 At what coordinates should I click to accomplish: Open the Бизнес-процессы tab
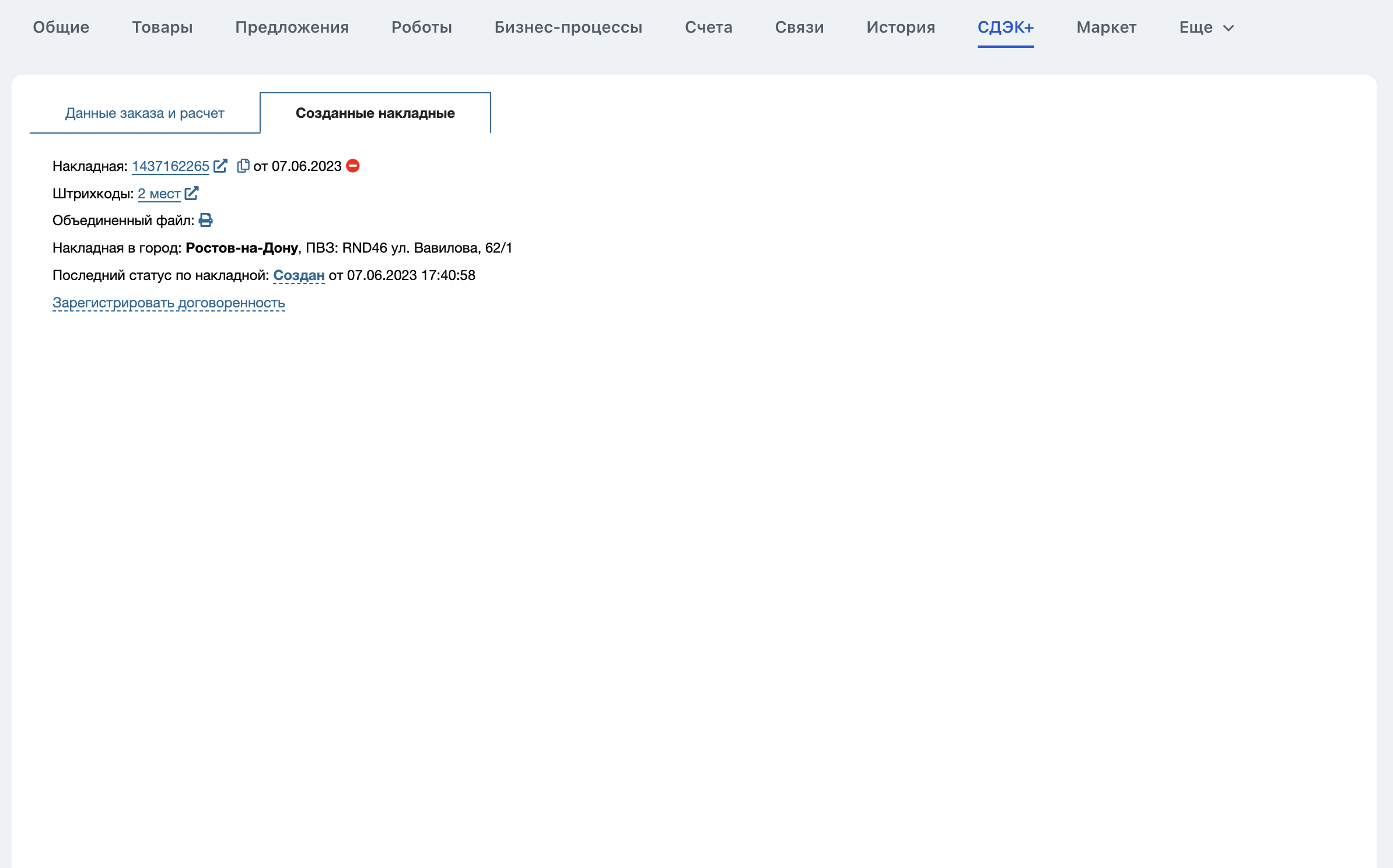[x=568, y=27]
